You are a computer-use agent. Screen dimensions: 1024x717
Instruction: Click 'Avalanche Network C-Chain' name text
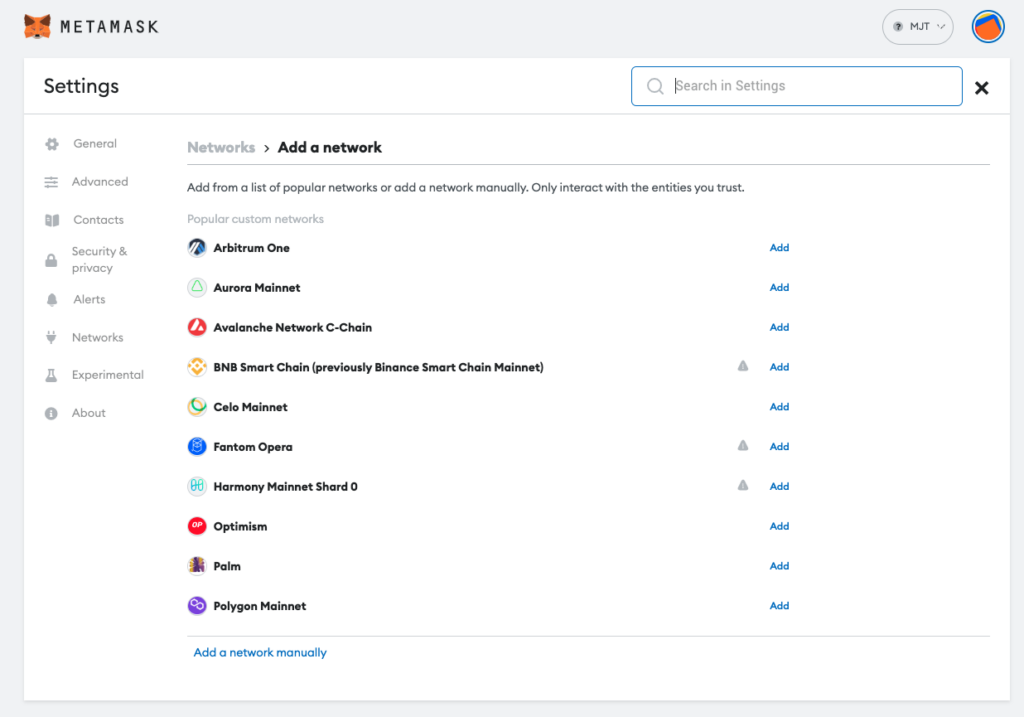293,328
